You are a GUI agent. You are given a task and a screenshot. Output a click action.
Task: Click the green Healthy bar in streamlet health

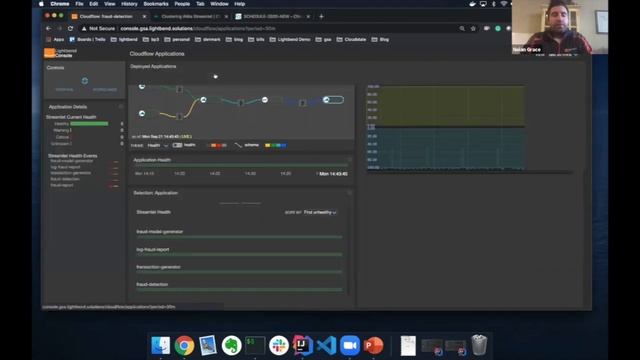tap(89, 123)
